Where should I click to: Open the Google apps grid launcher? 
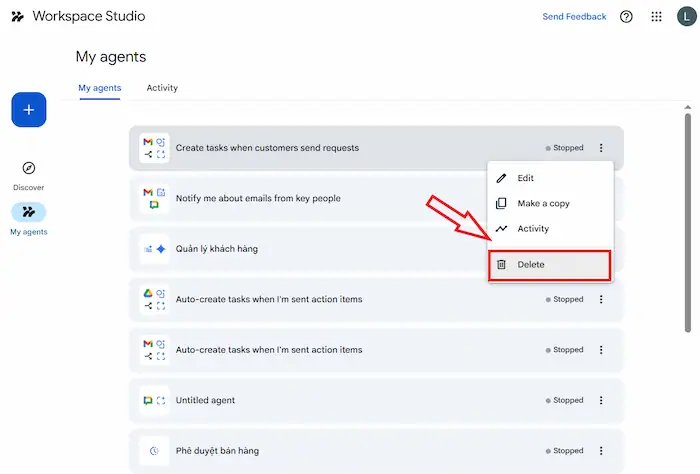(656, 17)
